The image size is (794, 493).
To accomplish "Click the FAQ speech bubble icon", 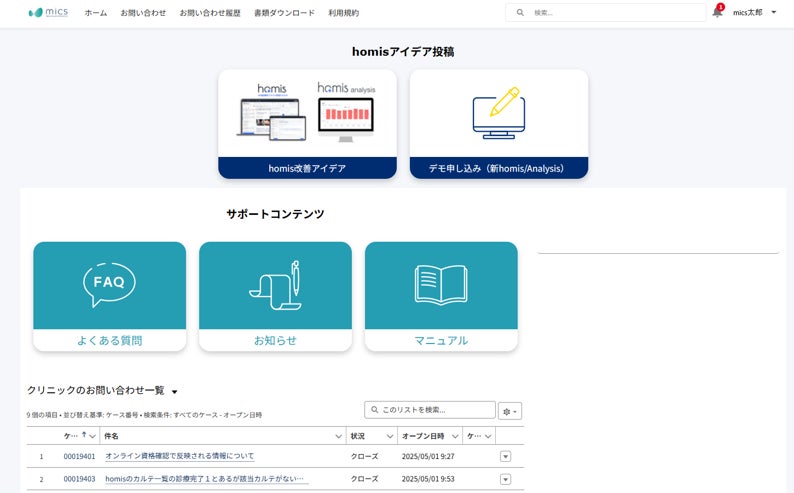I will point(109,284).
